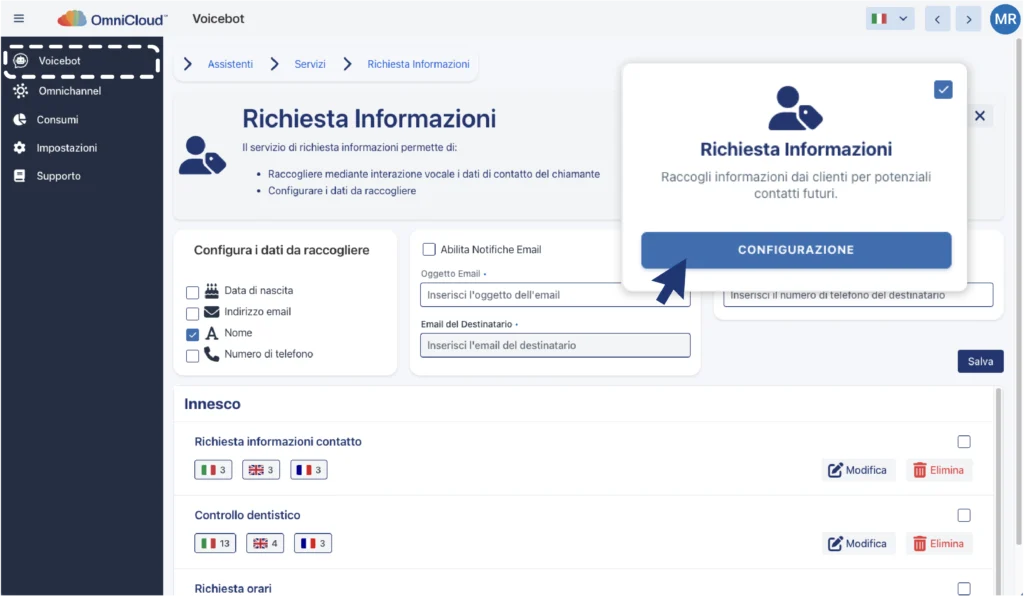Screen dimensions: 1024x596
Task: Open the MR user avatar
Action: pos(1004,19)
